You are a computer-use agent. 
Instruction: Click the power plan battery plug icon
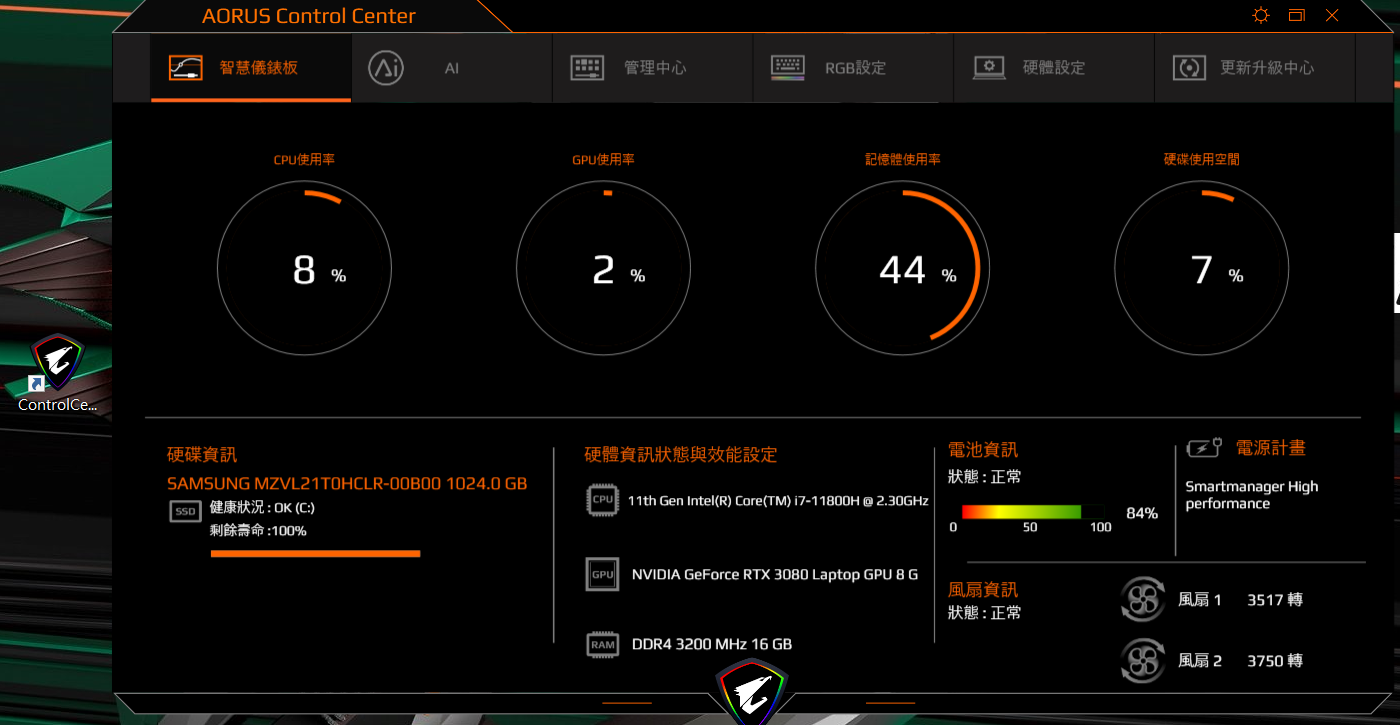(x=1204, y=448)
